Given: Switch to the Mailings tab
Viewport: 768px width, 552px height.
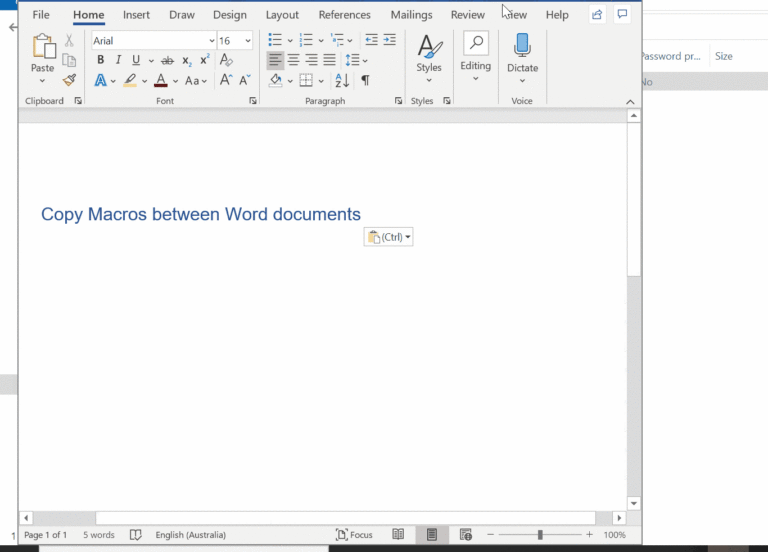Looking at the screenshot, I should click(411, 15).
